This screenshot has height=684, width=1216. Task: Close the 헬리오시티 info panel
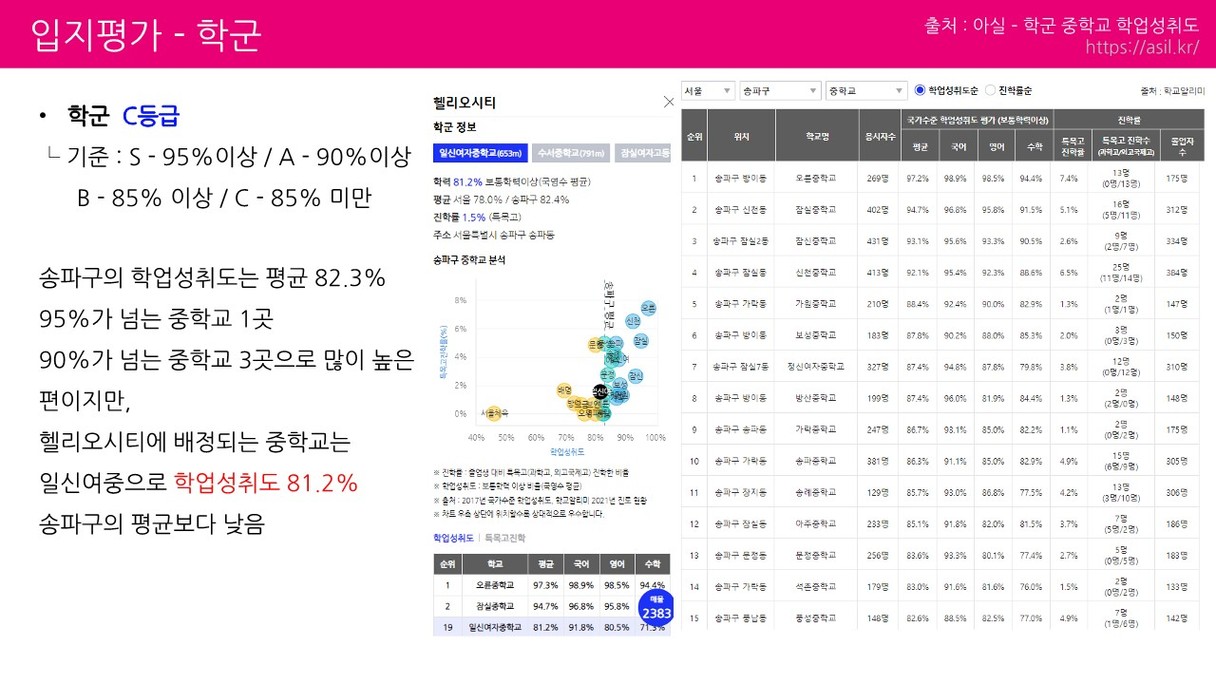click(x=669, y=102)
